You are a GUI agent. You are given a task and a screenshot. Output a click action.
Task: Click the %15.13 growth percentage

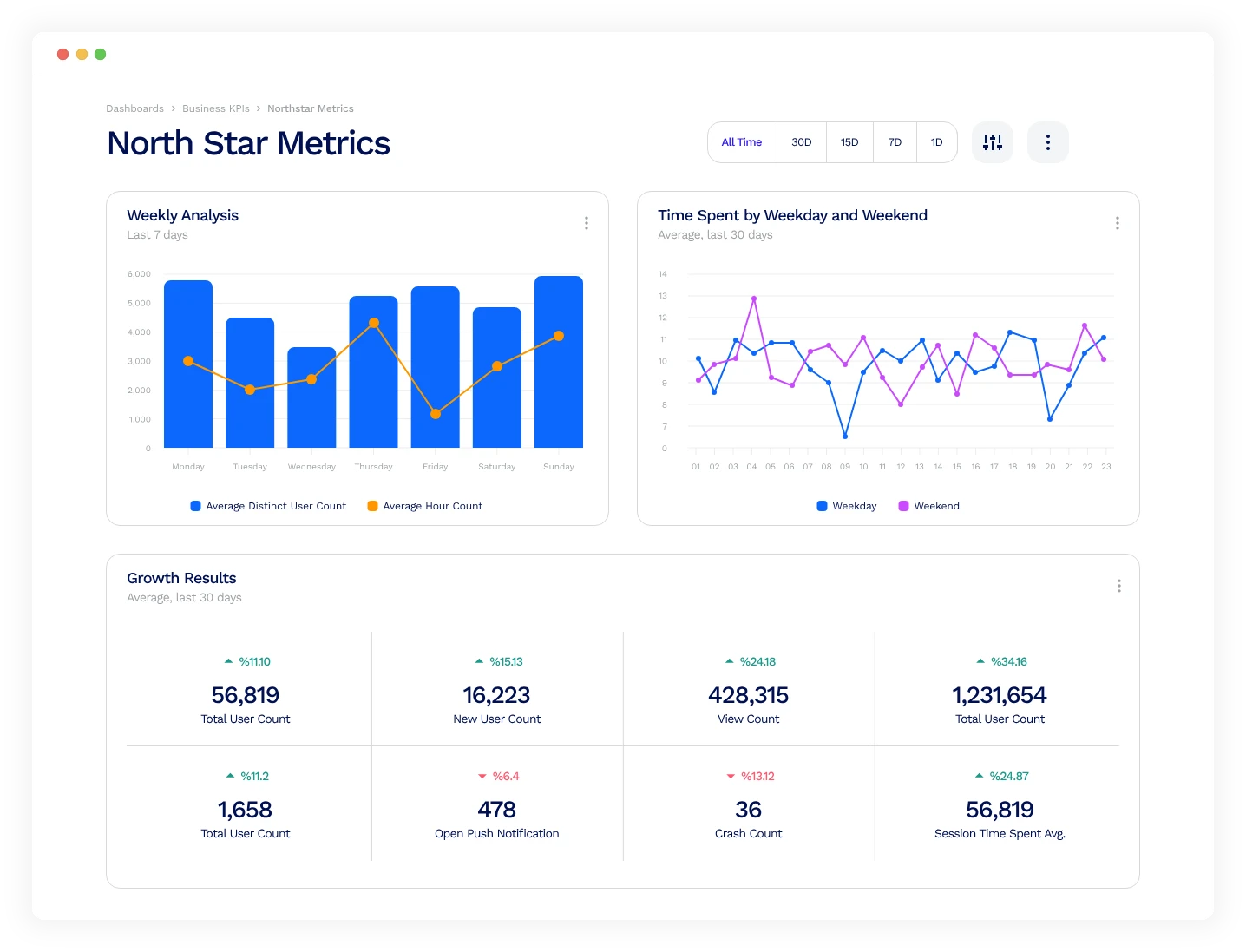click(506, 661)
